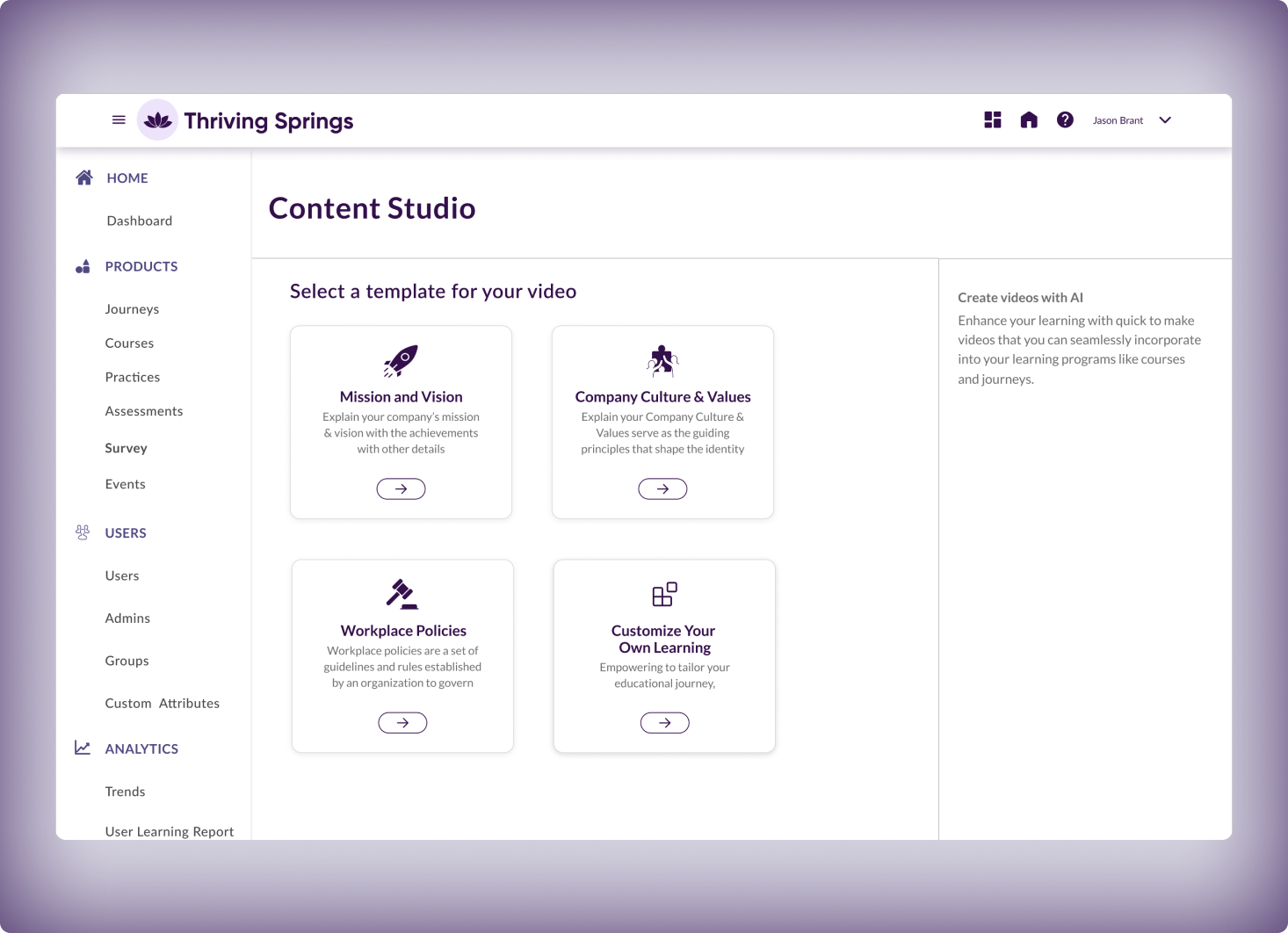The image size is (1288, 933).
Task: Open Custom Attributes in sidebar
Action: [x=163, y=703]
